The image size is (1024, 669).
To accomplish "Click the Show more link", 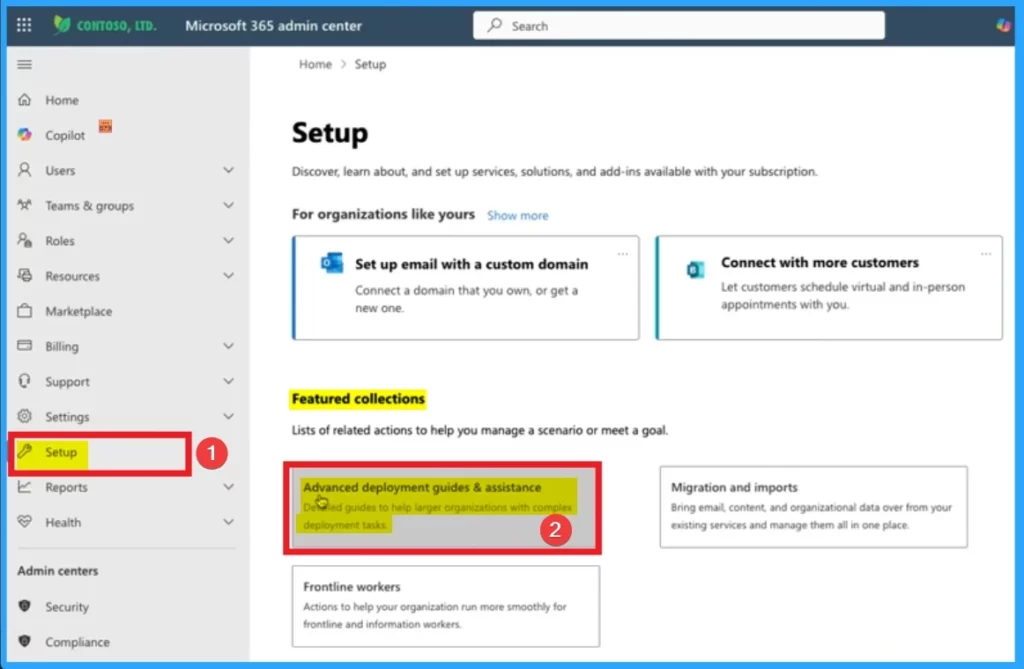I will click(x=517, y=216).
